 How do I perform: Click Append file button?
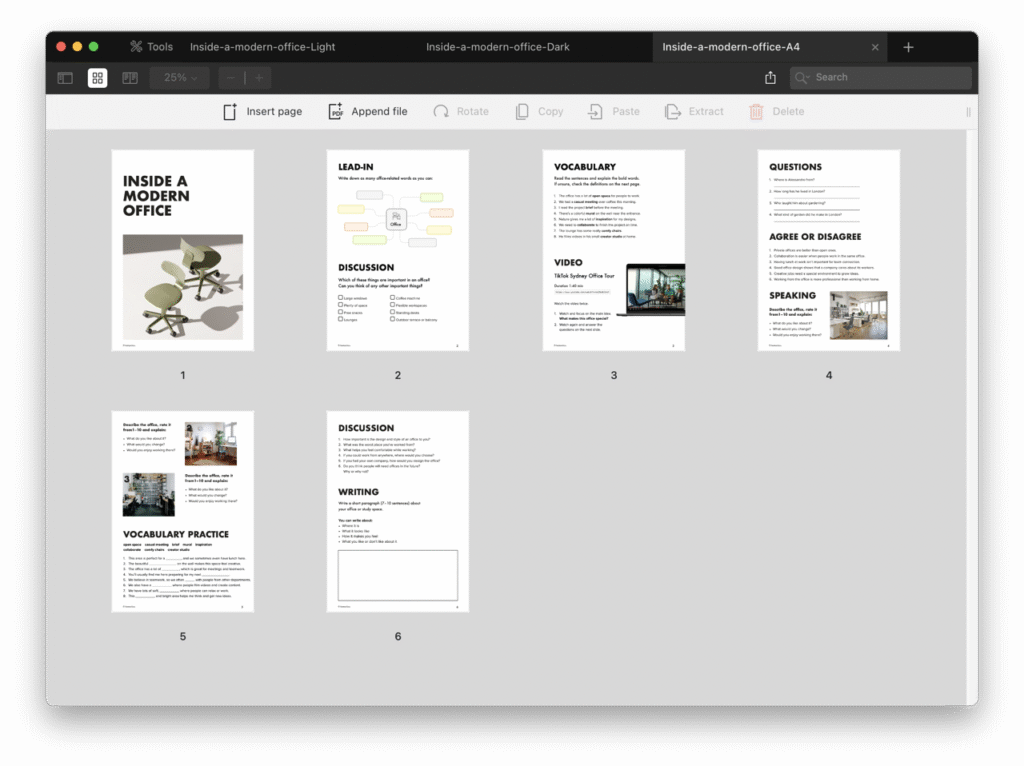[367, 112]
